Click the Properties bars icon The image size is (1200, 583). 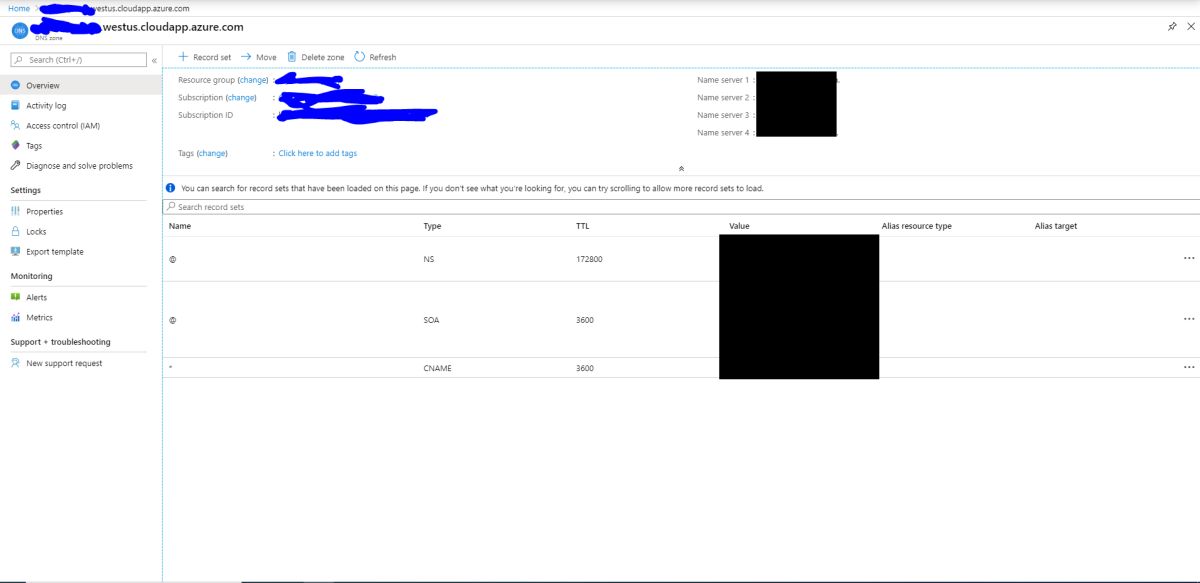(x=15, y=211)
